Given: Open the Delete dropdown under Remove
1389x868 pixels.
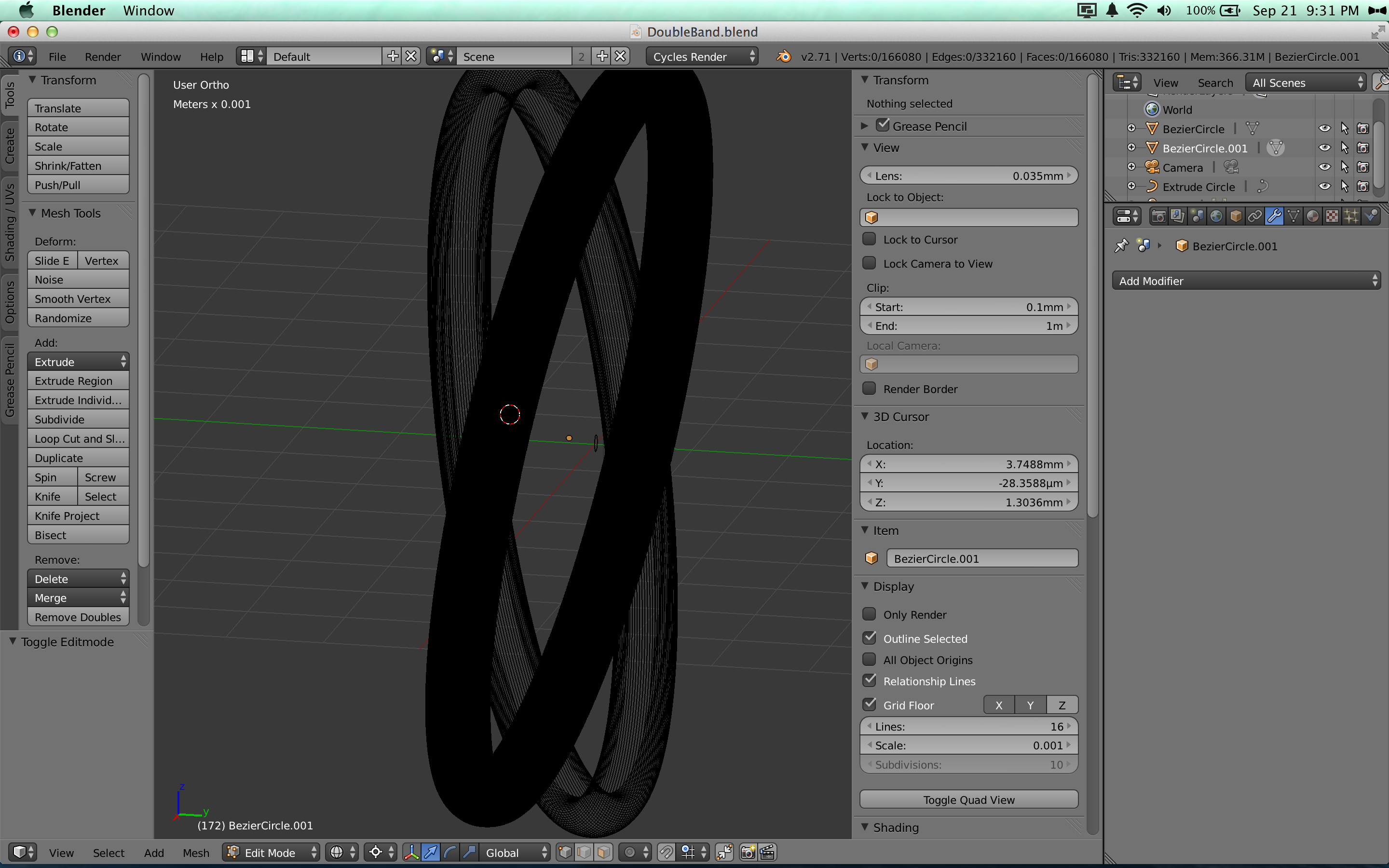Looking at the screenshot, I should tap(78, 579).
